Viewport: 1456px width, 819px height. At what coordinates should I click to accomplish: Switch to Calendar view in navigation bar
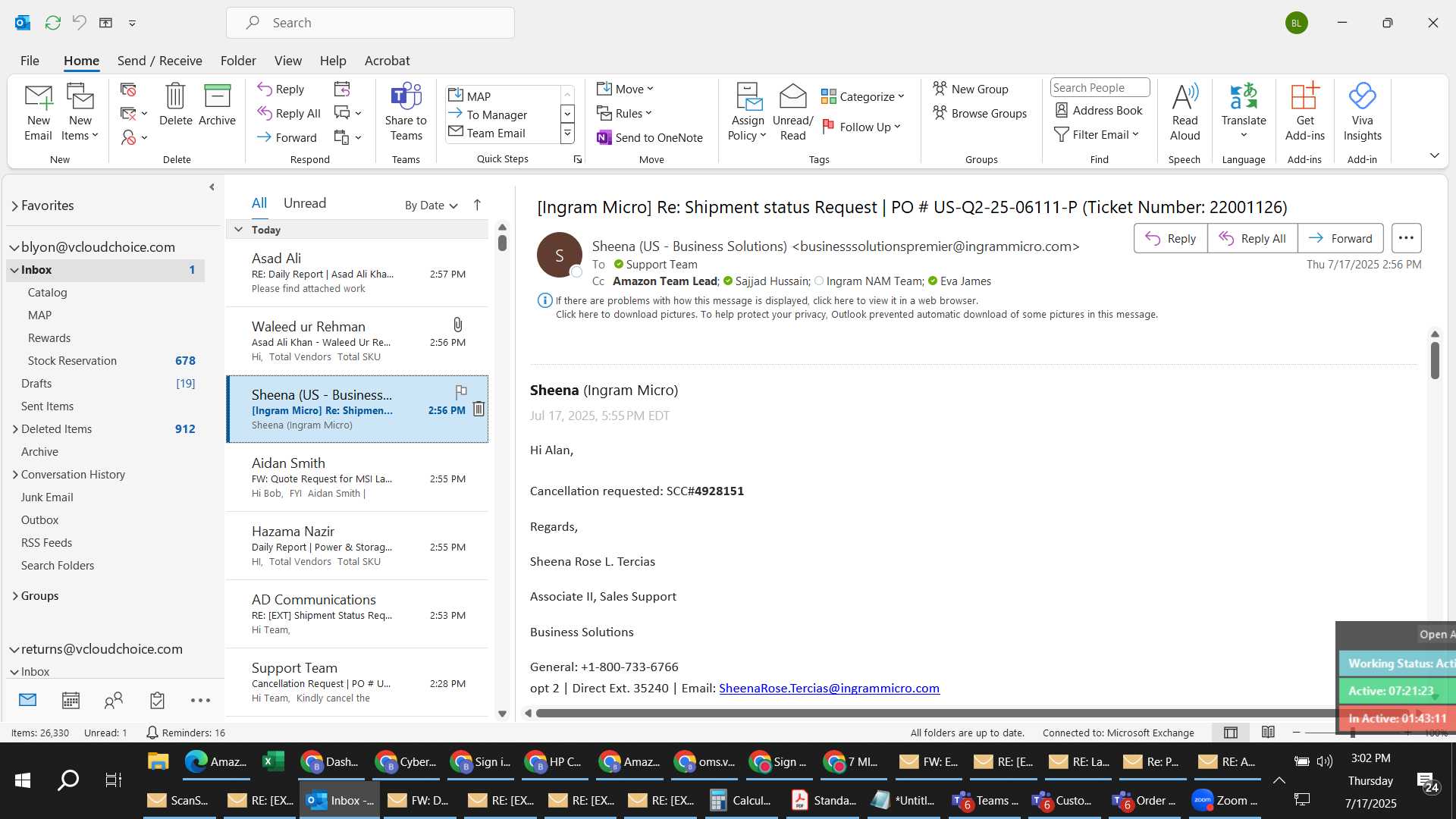pos(71,700)
